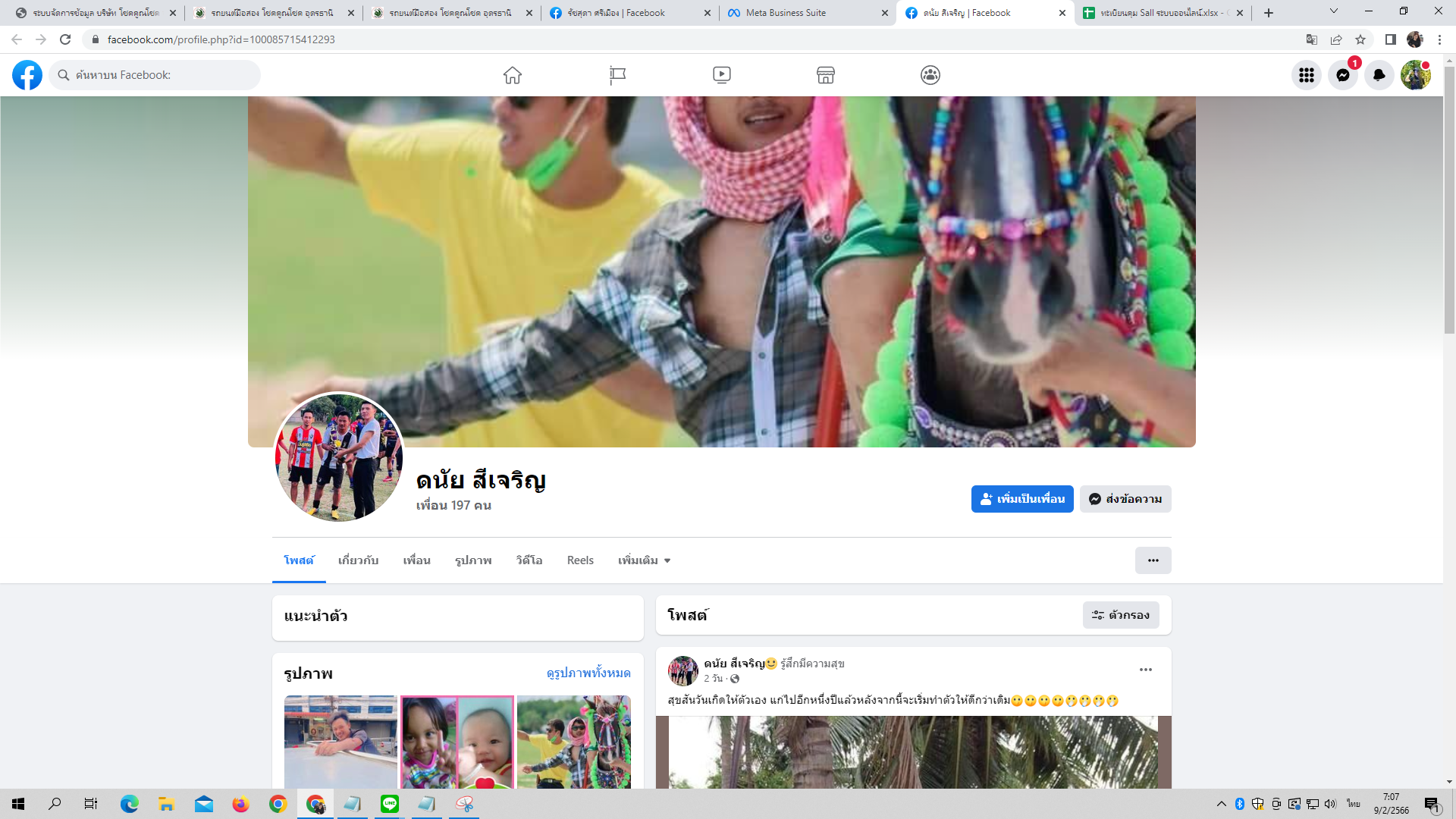Image resolution: width=1456 pixels, height=819 pixels.
Task: Open the Pages flag icon
Action: pyautogui.click(x=617, y=75)
